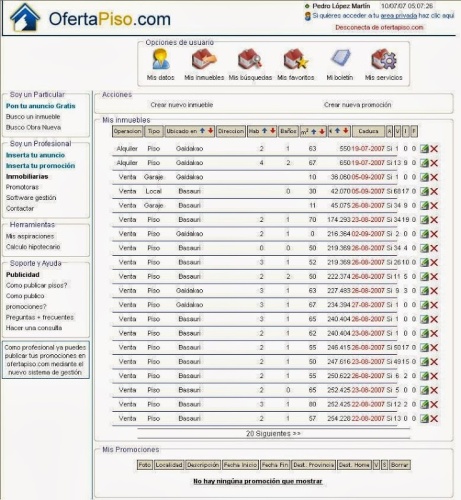Open Pon tu anuncio Gratis link
Image resolution: width=461 pixels, height=500 pixels.
[41, 106]
